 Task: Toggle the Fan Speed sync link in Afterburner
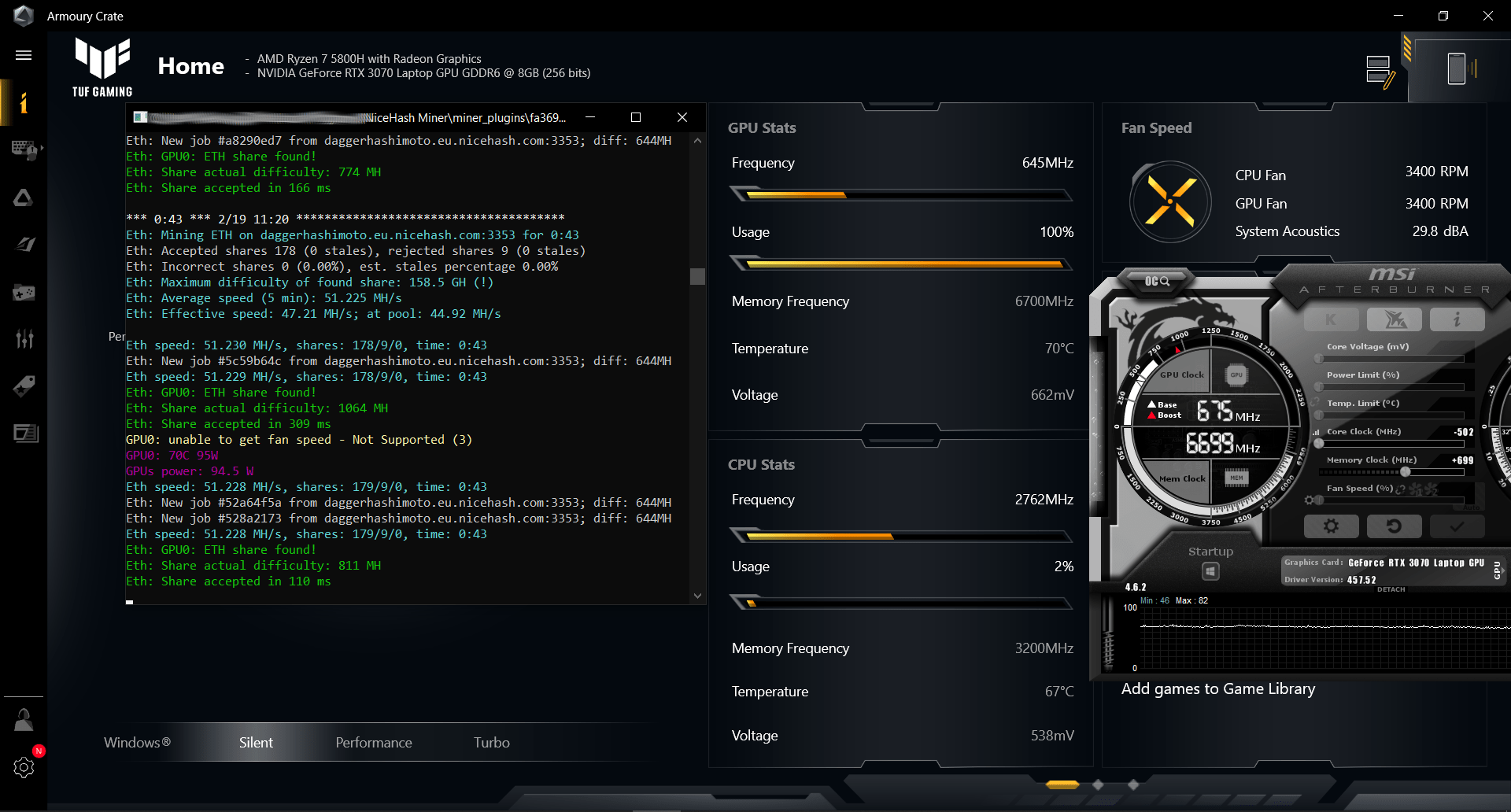coord(1401,489)
